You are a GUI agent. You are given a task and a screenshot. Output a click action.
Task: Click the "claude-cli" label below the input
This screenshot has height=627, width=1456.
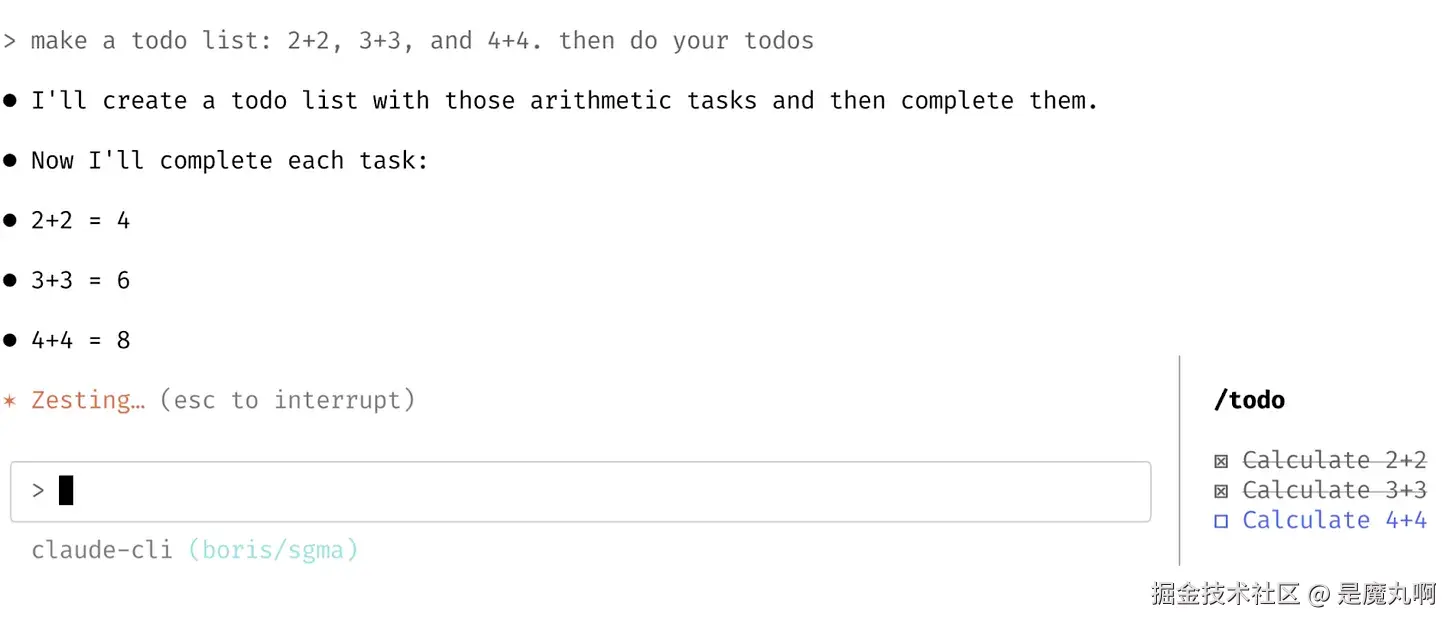point(101,550)
